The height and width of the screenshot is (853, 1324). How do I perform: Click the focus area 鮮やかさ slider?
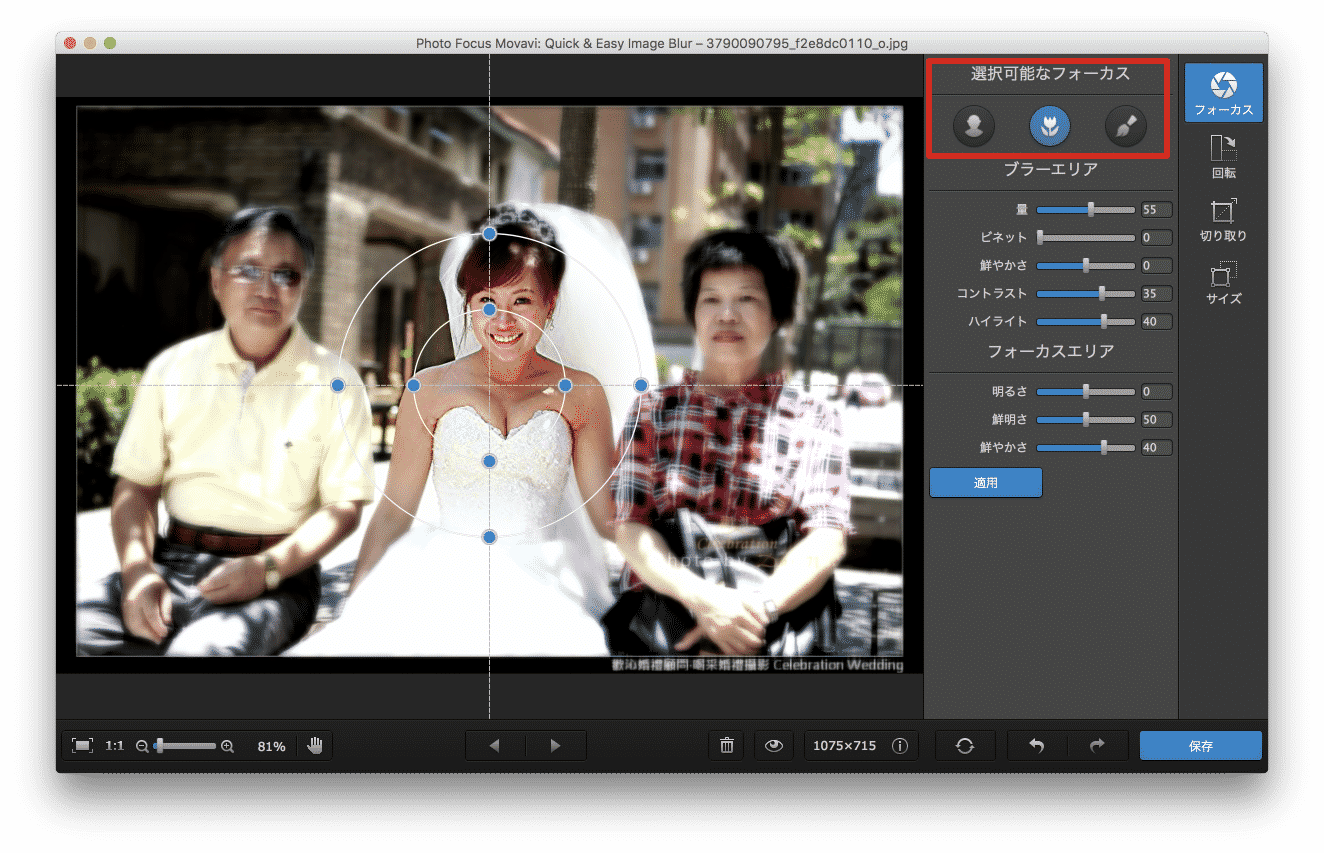click(x=1085, y=448)
